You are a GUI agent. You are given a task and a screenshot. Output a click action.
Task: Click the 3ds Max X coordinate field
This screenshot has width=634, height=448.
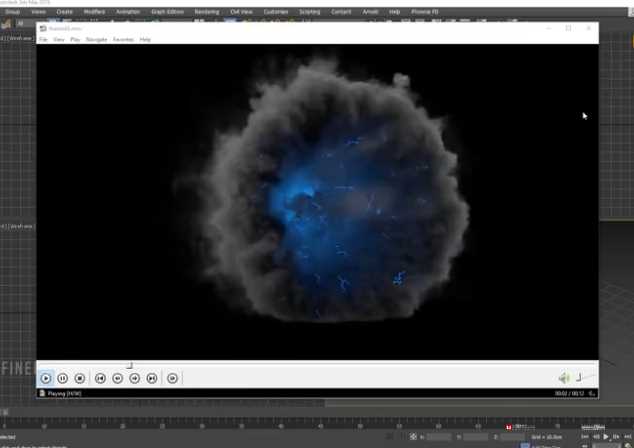point(439,437)
